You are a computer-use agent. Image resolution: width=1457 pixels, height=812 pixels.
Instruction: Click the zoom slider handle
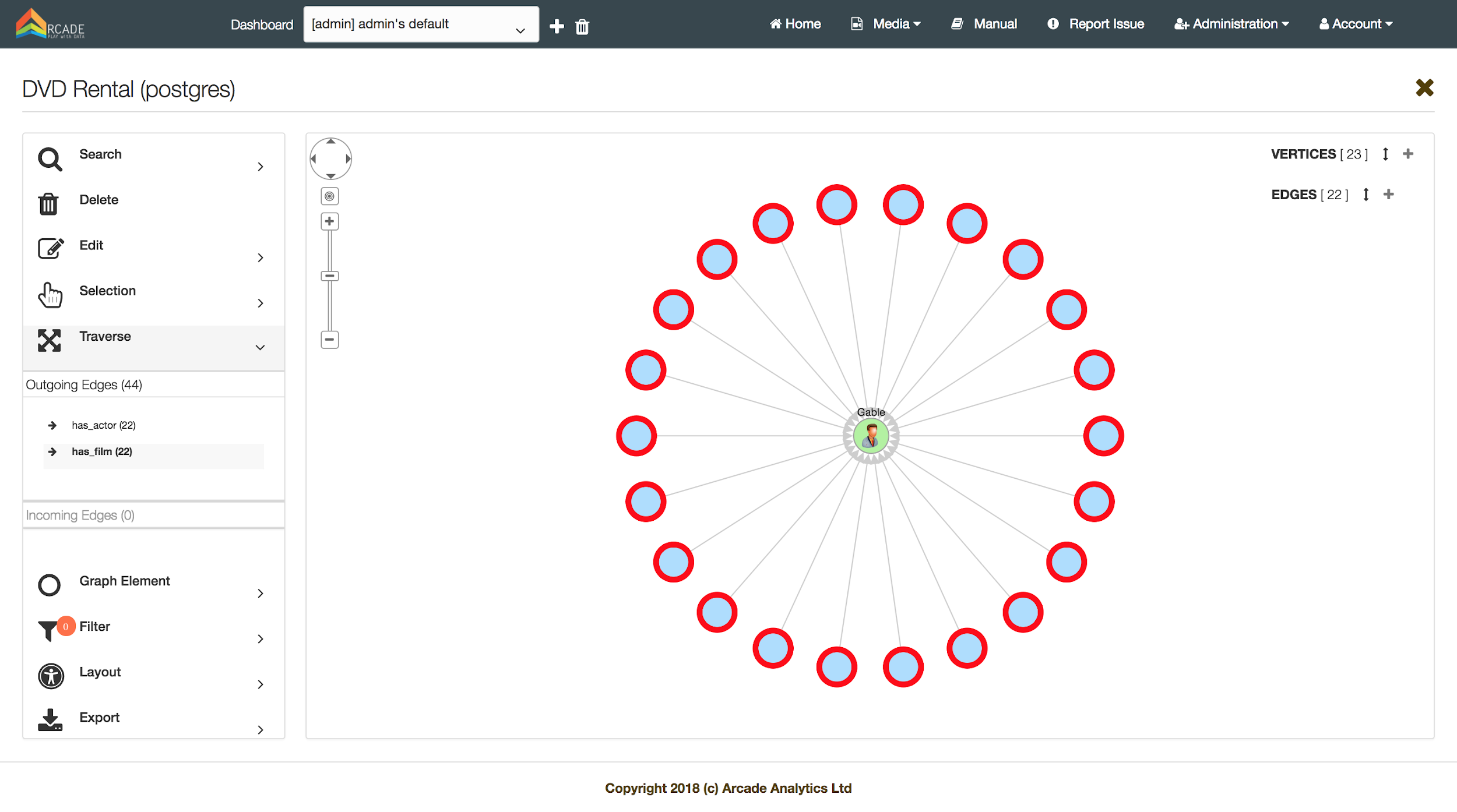[x=330, y=276]
